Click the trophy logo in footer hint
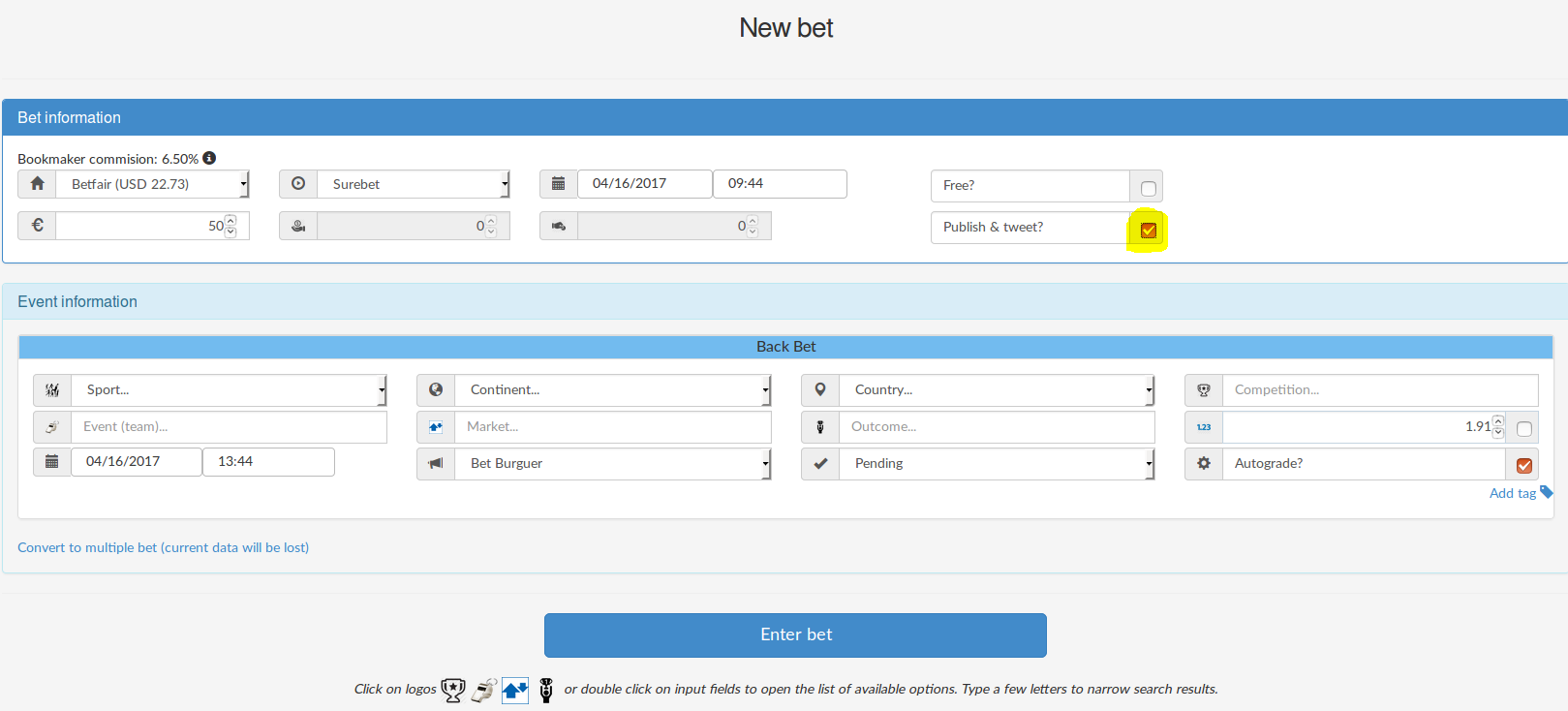This screenshot has width=1568, height=711. coord(452,690)
